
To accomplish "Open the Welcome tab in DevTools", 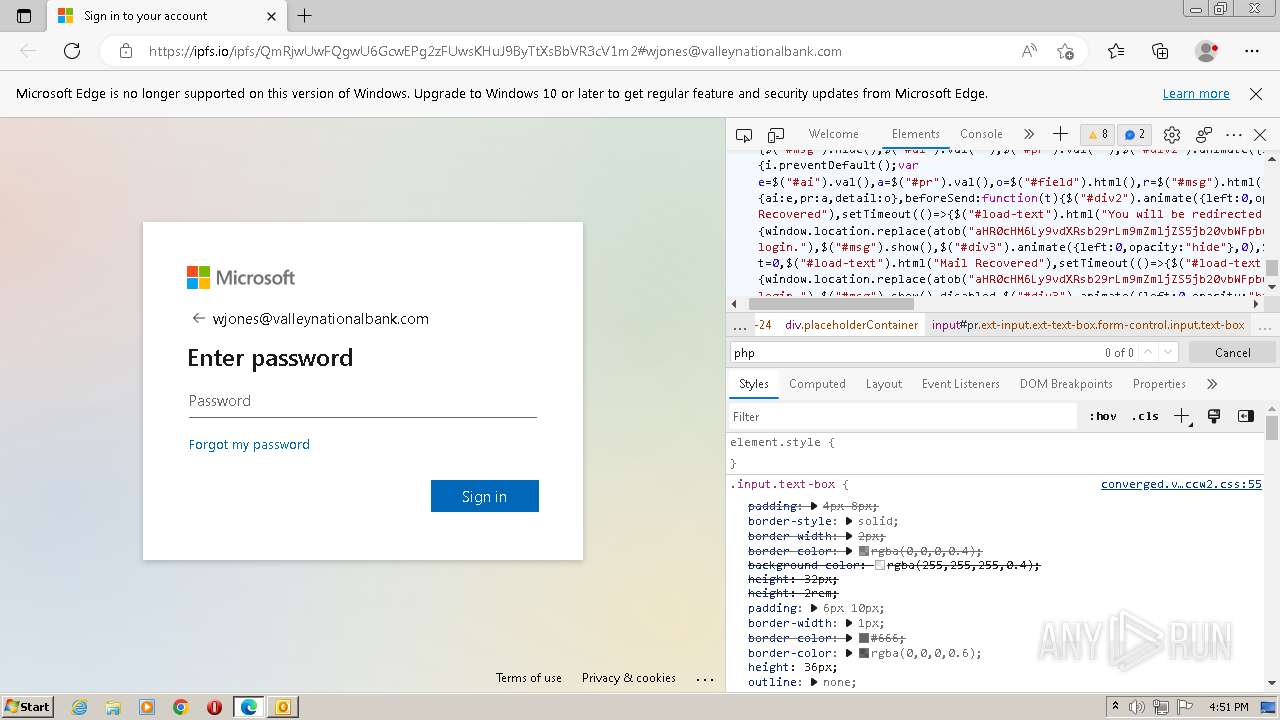I will 834,134.
